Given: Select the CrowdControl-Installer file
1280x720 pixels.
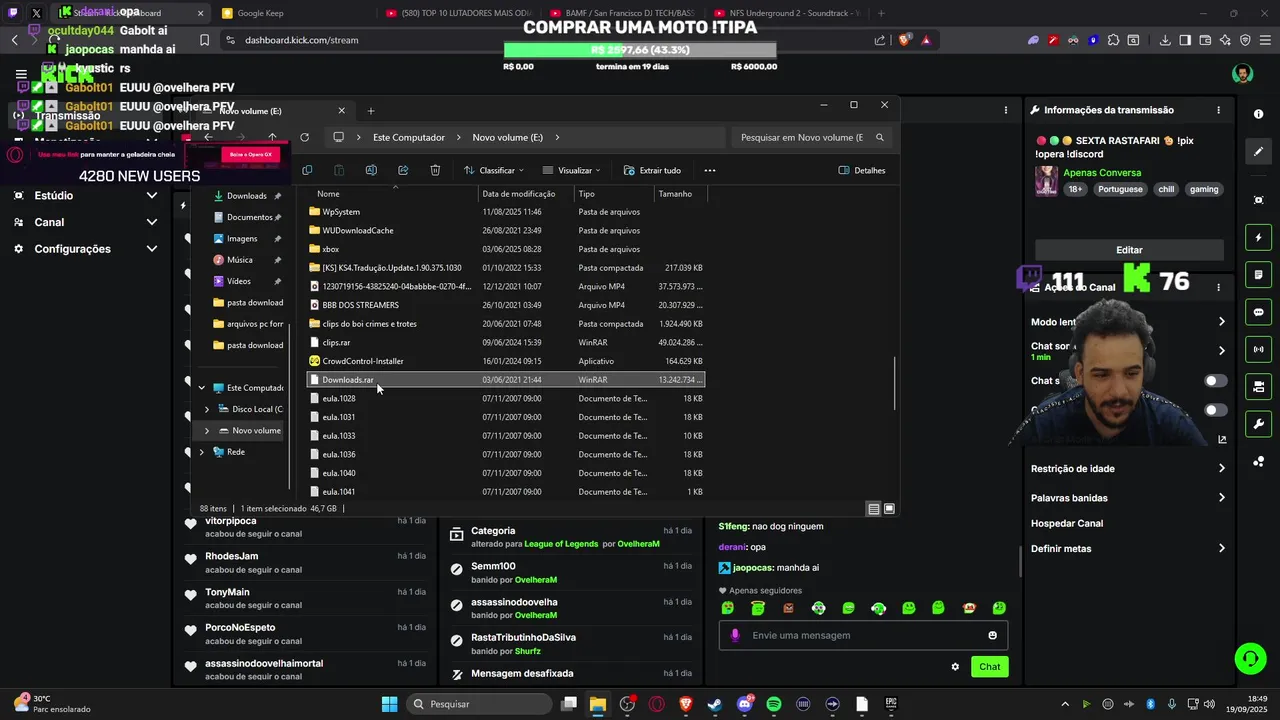Looking at the screenshot, I should click(x=505, y=361).
